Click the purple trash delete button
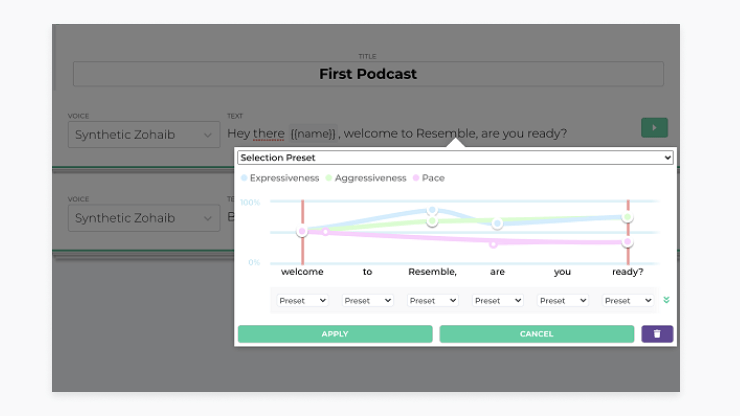This screenshot has height=416, width=740. coord(657,334)
